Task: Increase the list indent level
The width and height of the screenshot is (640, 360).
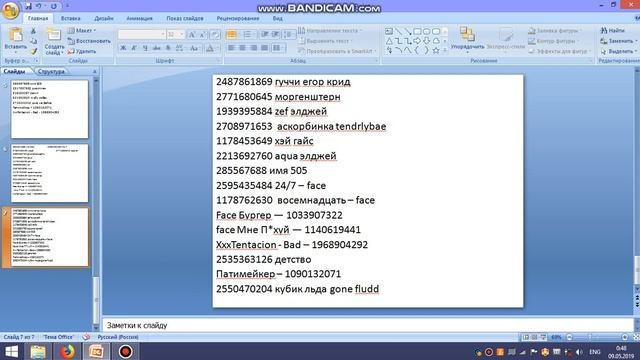Action: (x=276, y=35)
